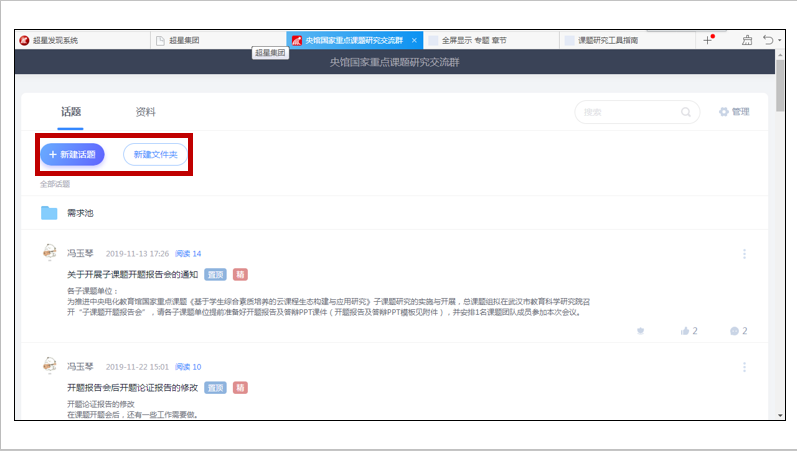Click the favorite icon left of the likes

(x=640, y=331)
